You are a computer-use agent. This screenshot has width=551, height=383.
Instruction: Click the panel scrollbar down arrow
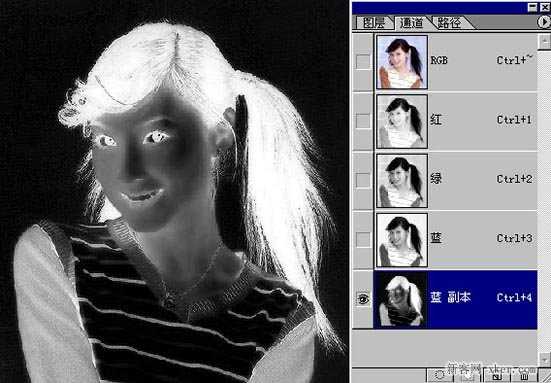(544, 358)
